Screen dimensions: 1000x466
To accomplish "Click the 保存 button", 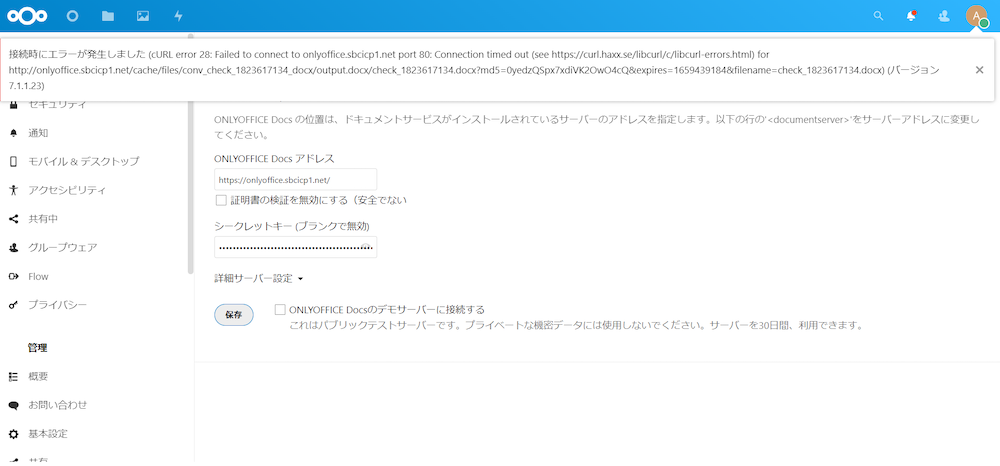I will 233,315.
